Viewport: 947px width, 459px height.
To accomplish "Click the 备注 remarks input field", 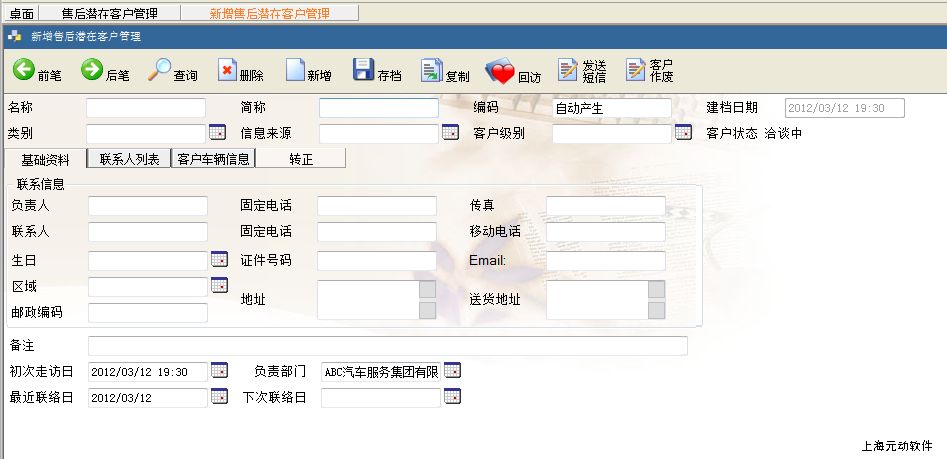I will coord(388,346).
